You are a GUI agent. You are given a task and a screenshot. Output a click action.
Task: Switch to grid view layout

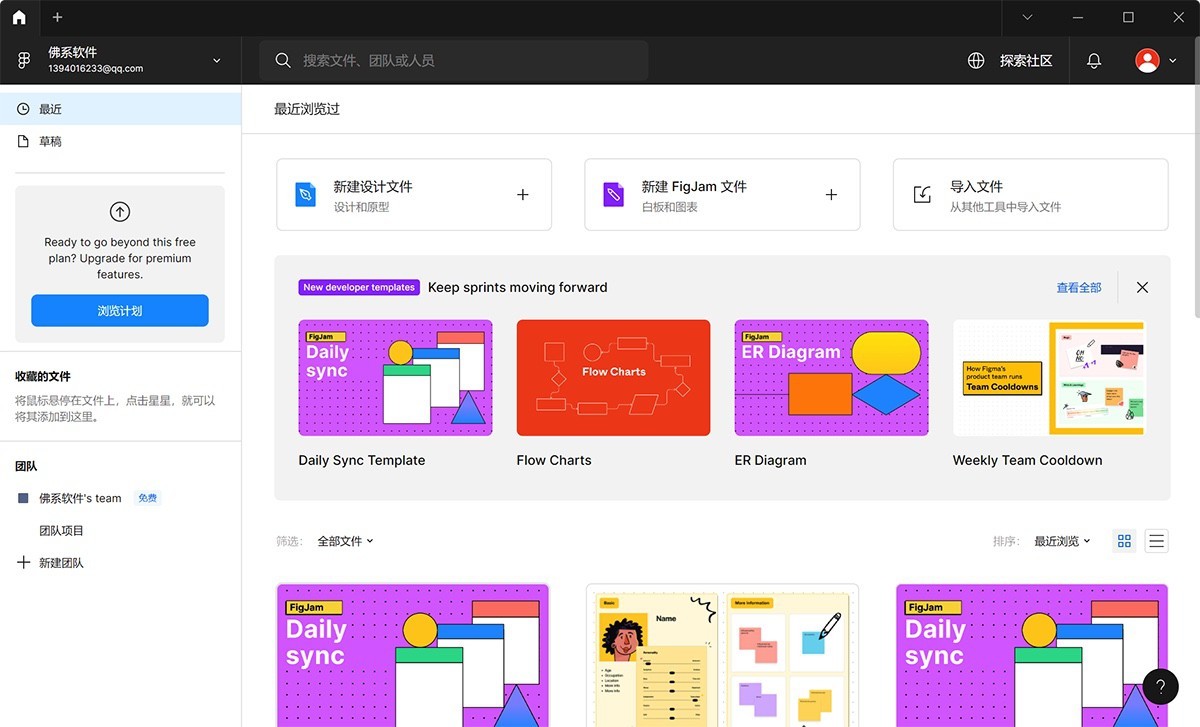pos(1123,540)
